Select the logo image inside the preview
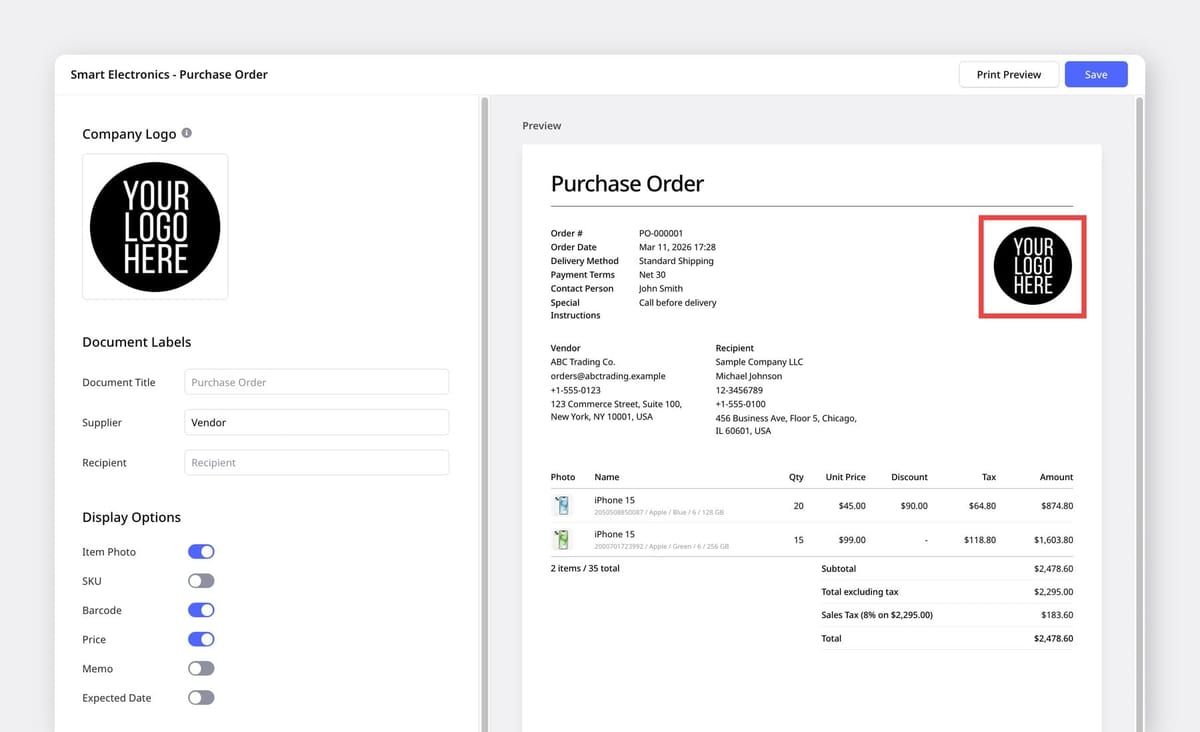 pos(1032,266)
